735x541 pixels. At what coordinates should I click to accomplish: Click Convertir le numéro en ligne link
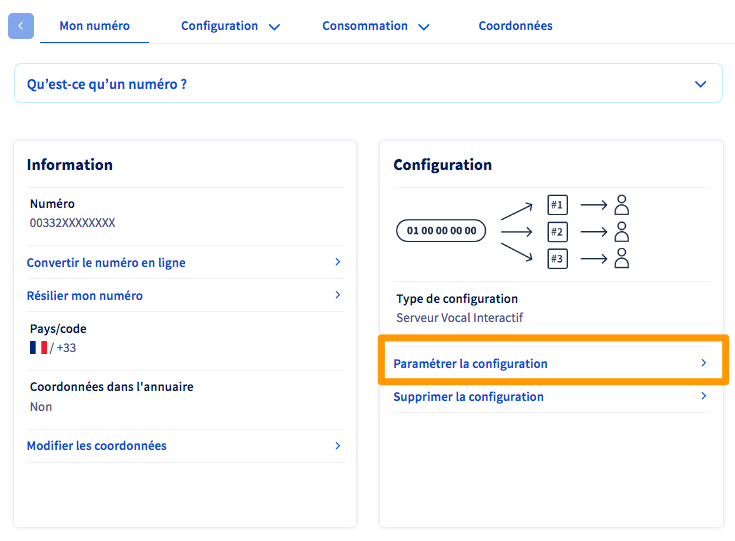point(106,263)
